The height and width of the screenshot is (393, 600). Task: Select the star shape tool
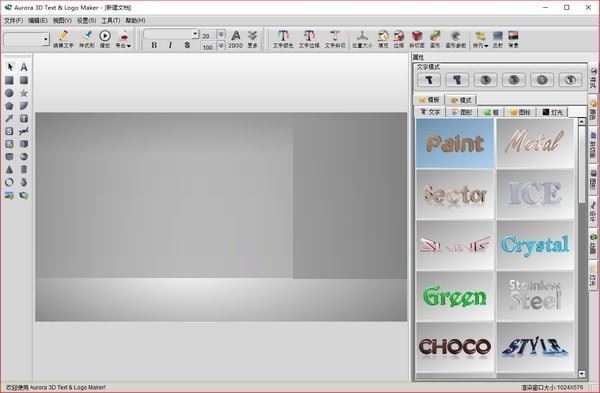24,93
